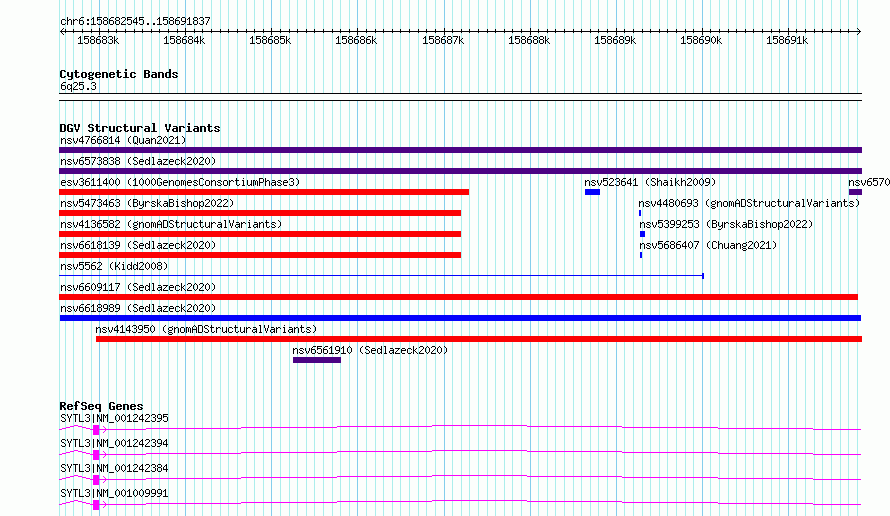Screen dimensions: 890x516
Task: Click the nsv4143950 (gnomADStructuralVariants) label
Action: click(x=206, y=329)
